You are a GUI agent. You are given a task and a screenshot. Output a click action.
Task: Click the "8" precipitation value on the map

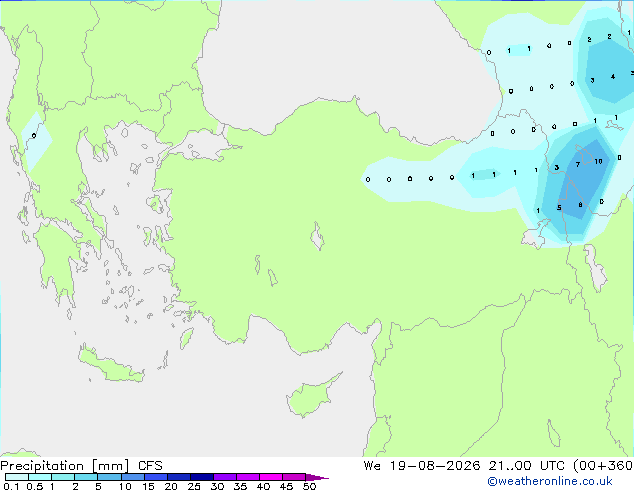(580, 205)
